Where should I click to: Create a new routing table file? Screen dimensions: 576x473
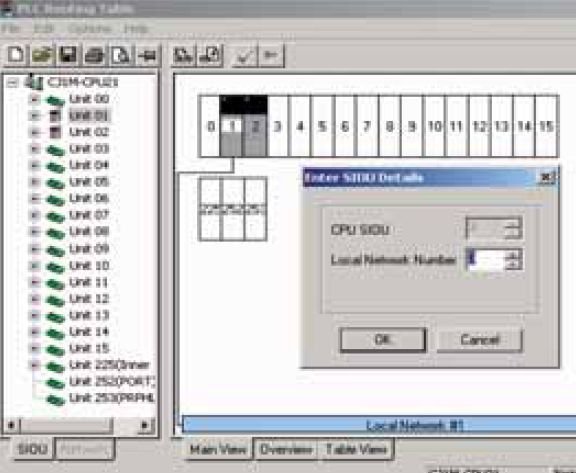(16, 55)
